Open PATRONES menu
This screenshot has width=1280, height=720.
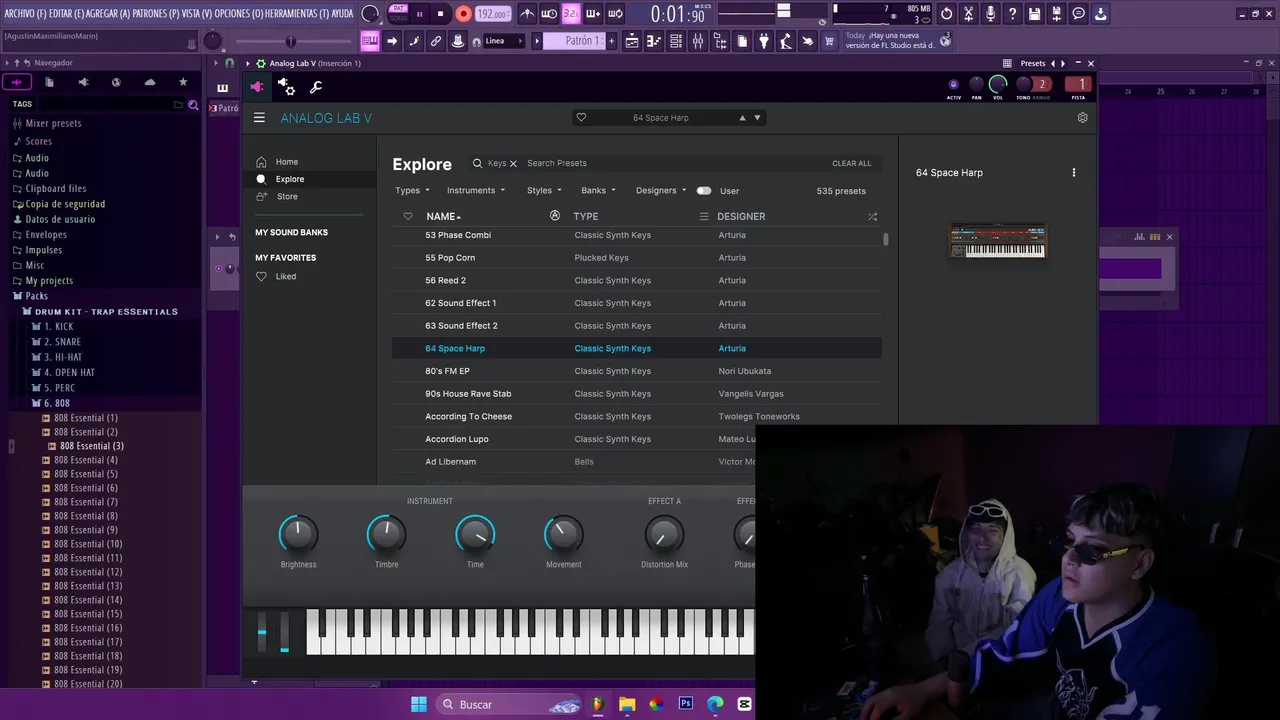(156, 13)
